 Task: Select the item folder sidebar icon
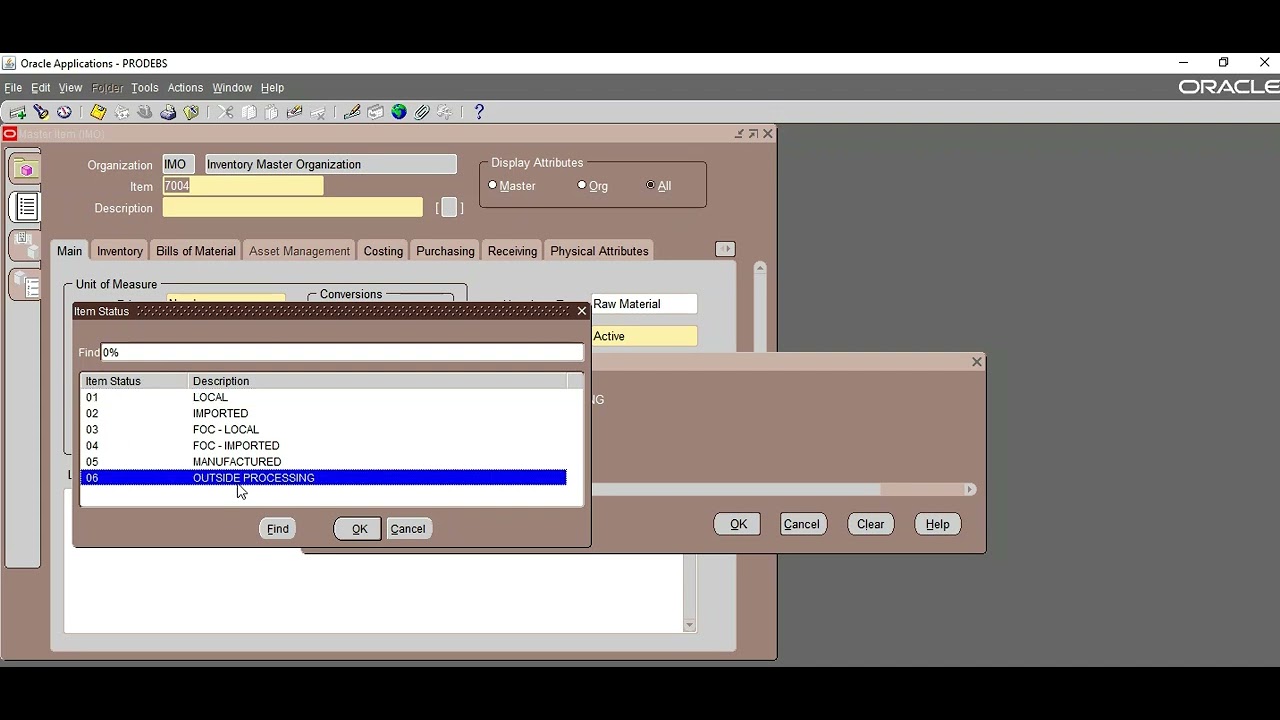pos(25,168)
